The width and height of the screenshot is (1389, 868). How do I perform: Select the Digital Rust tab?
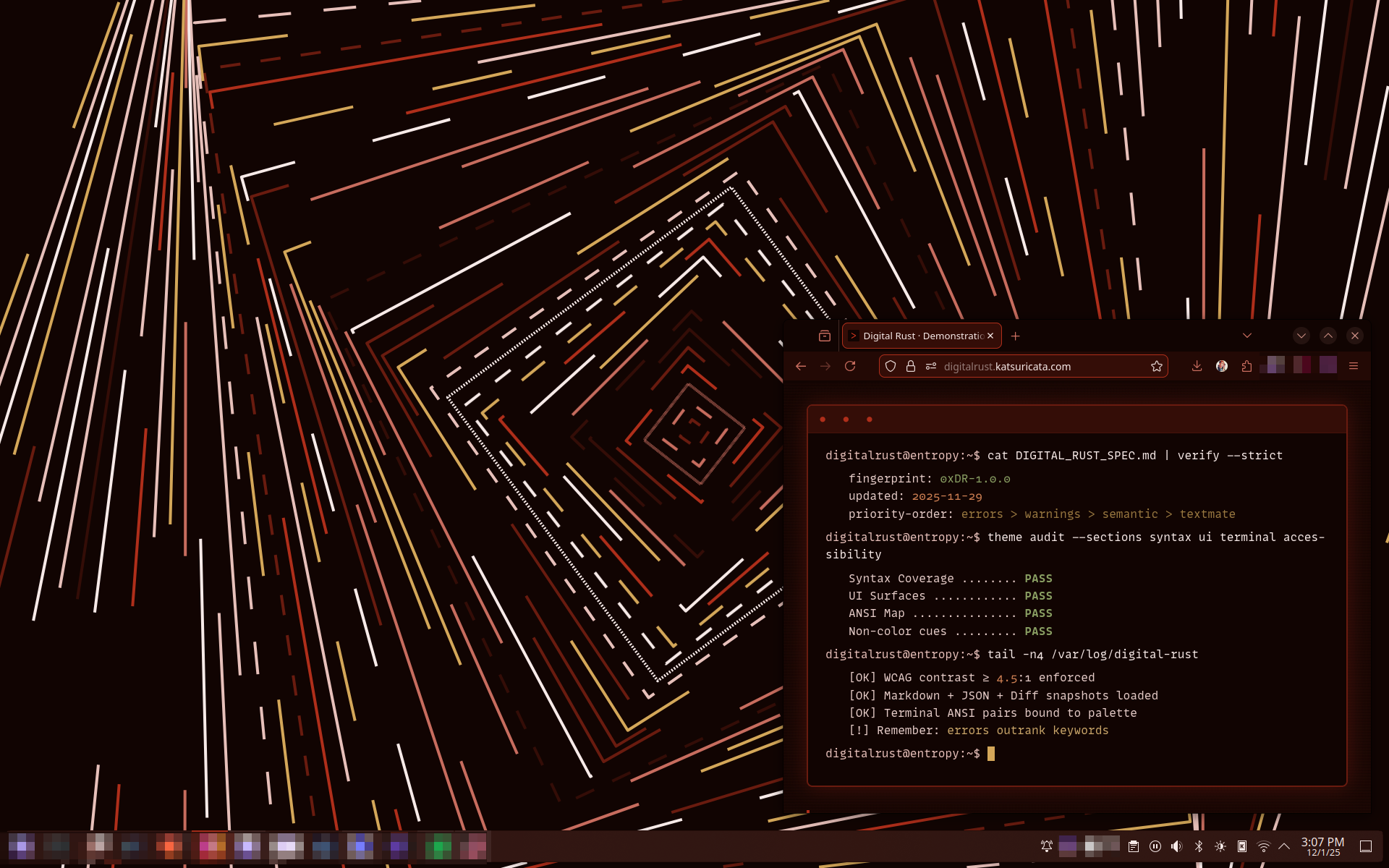click(x=915, y=336)
